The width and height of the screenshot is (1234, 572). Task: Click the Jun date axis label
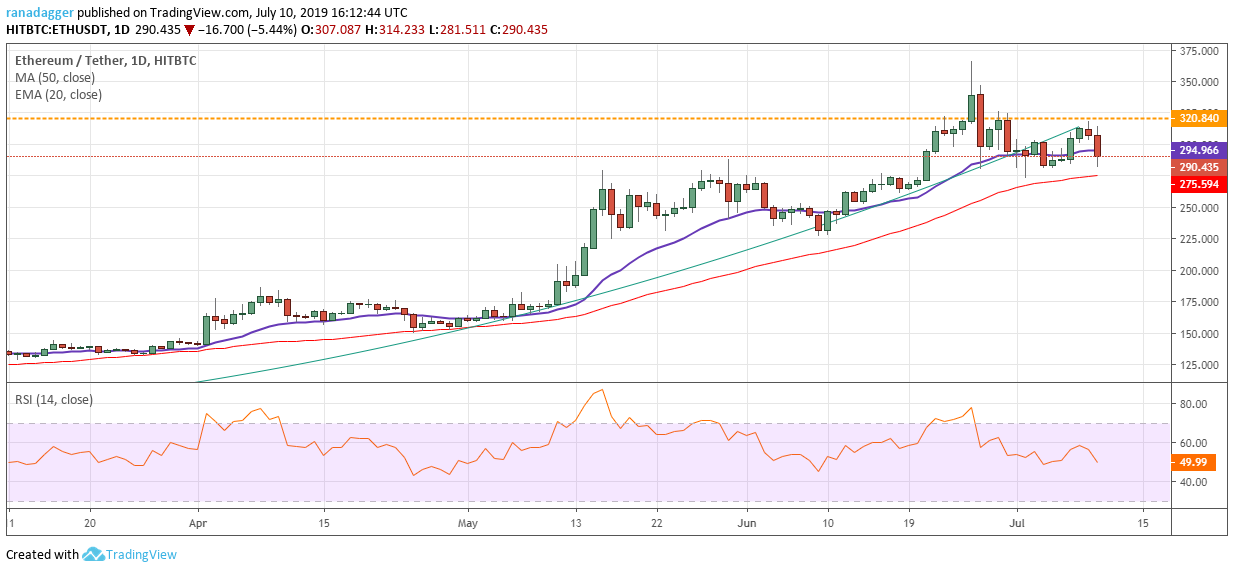tap(747, 522)
